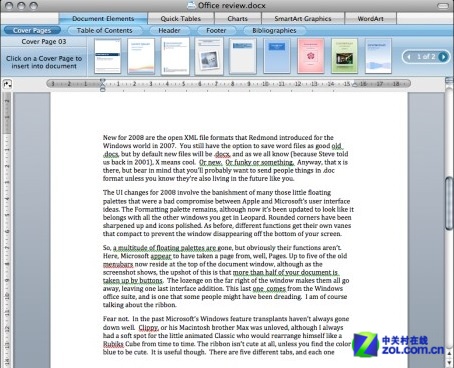Open the WordArt tab
The width and height of the screenshot is (454, 368).
[x=370, y=19]
